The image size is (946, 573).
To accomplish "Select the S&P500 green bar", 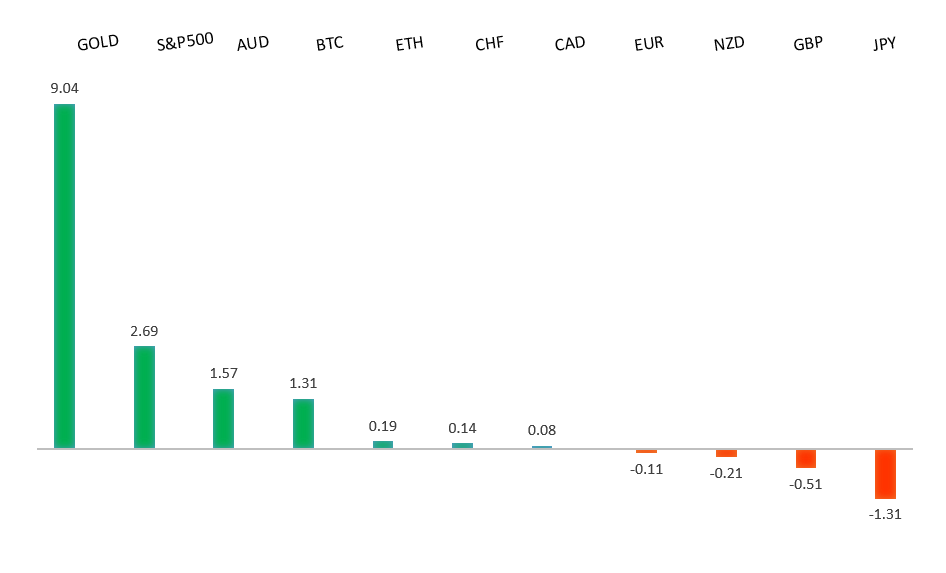I will (144, 396).
